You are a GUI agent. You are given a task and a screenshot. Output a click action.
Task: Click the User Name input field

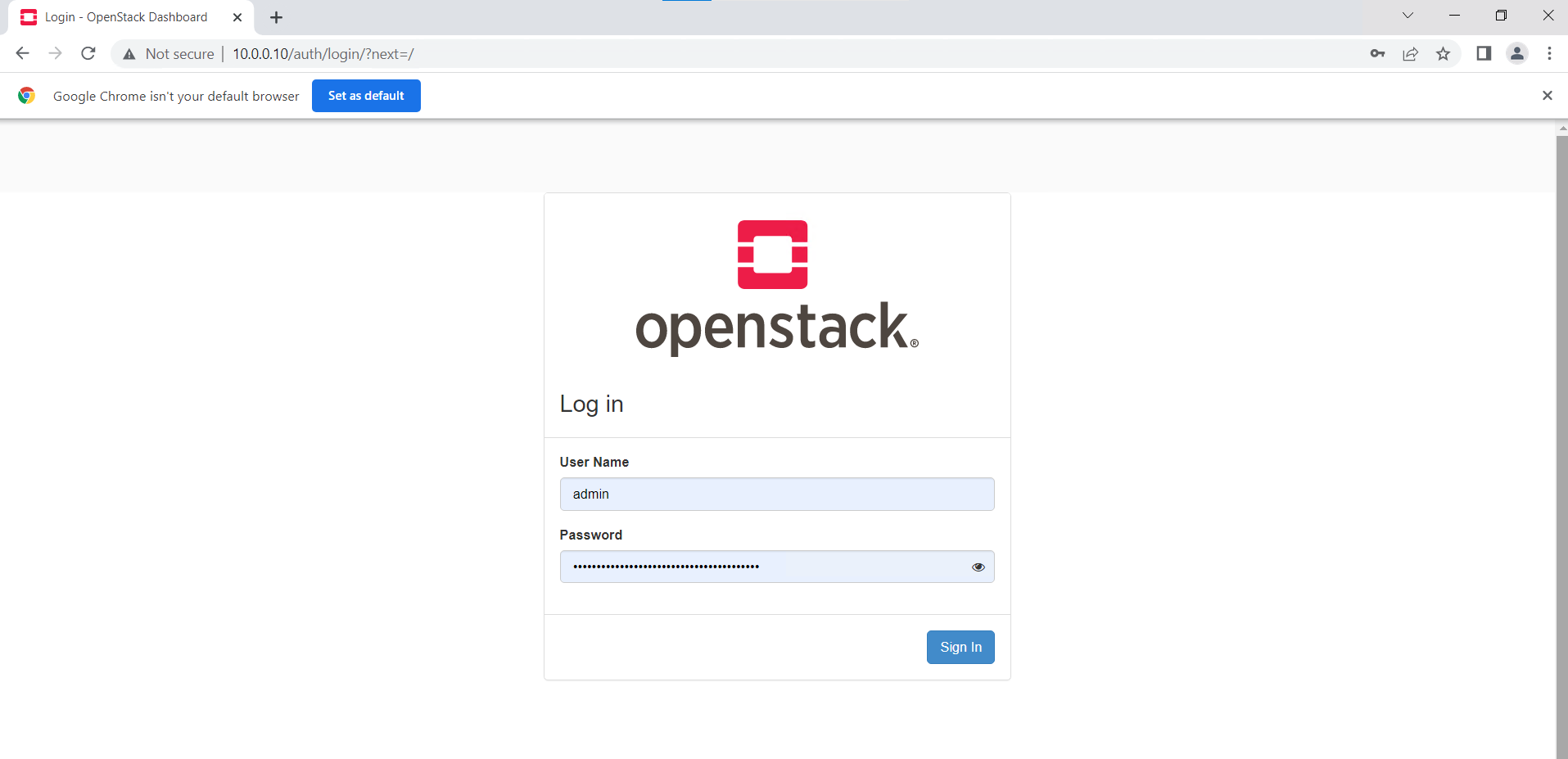(x=776, y=495)
